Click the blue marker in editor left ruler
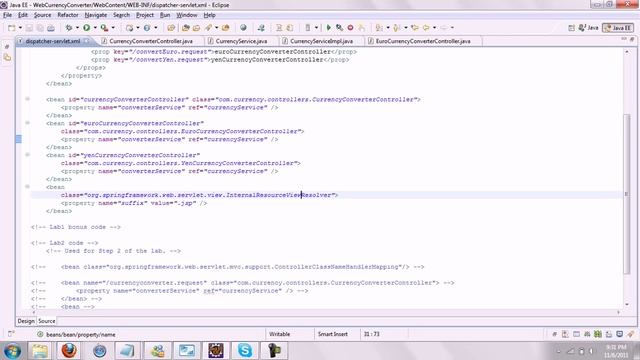 point(19,139)
